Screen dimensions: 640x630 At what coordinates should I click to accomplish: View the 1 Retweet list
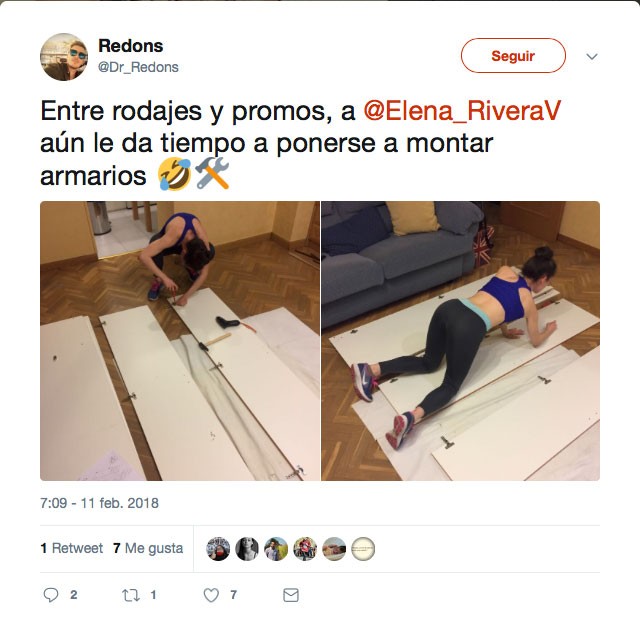[72, 548]
